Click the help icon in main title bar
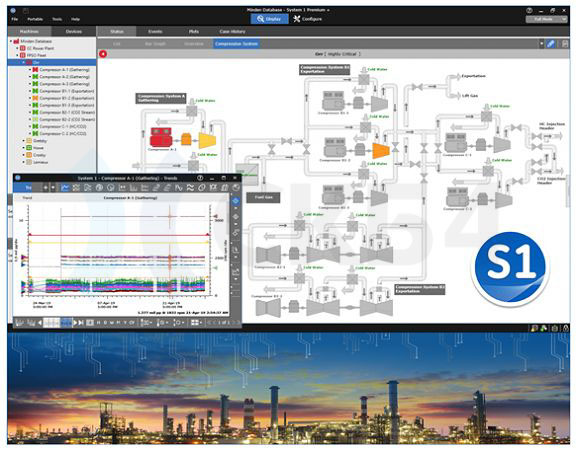This screenshot has height=450, width=578. click(529, 10)
